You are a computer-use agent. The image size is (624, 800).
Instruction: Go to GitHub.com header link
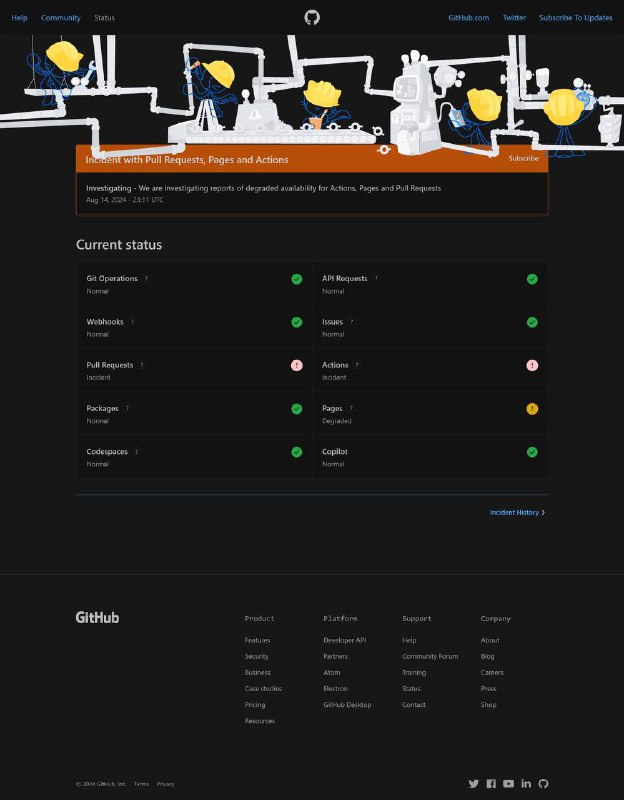[x=468, y=18]
